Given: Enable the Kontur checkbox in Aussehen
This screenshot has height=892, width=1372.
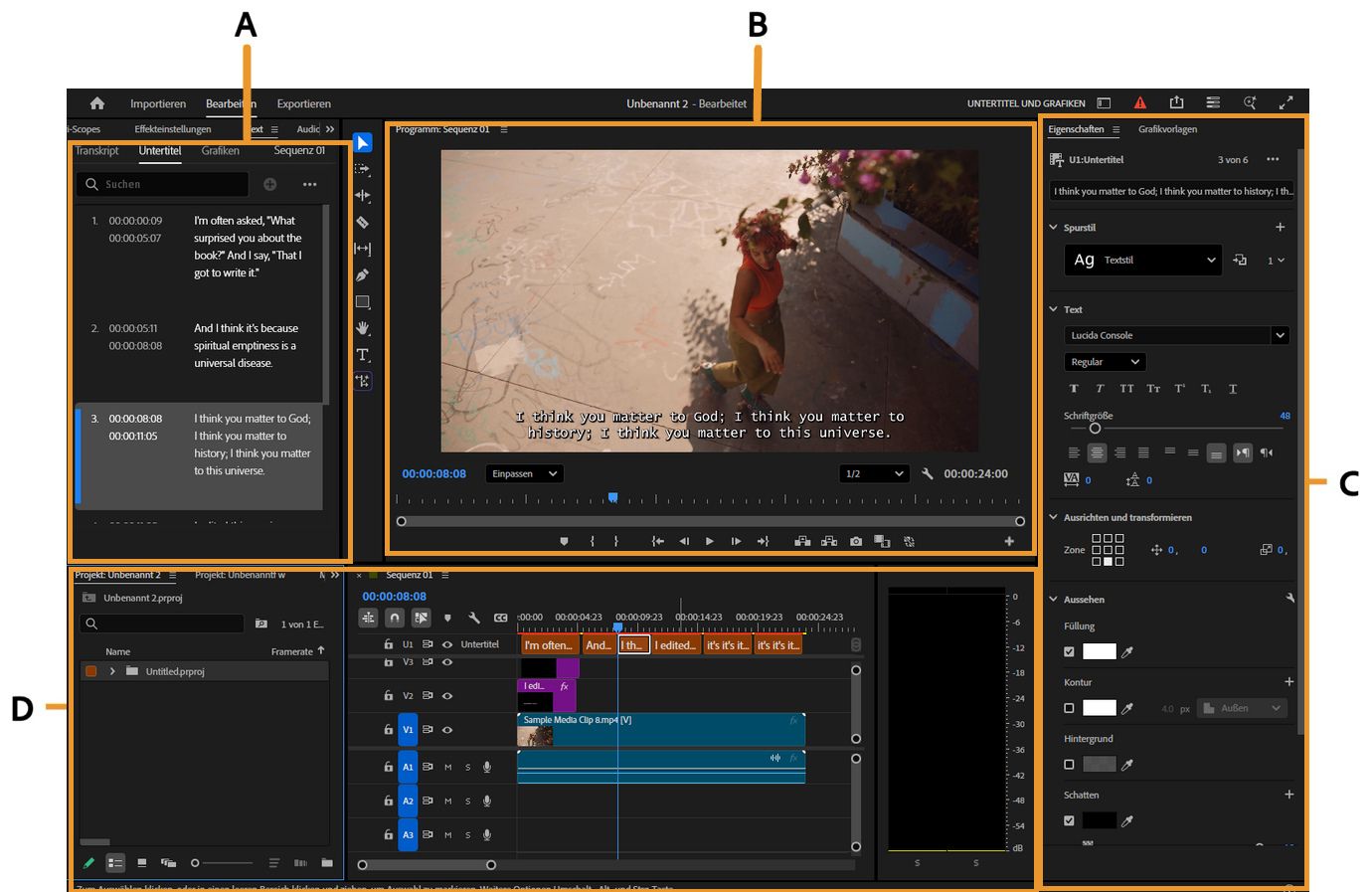Looking at the screenshot, I should pos(1070,707).
